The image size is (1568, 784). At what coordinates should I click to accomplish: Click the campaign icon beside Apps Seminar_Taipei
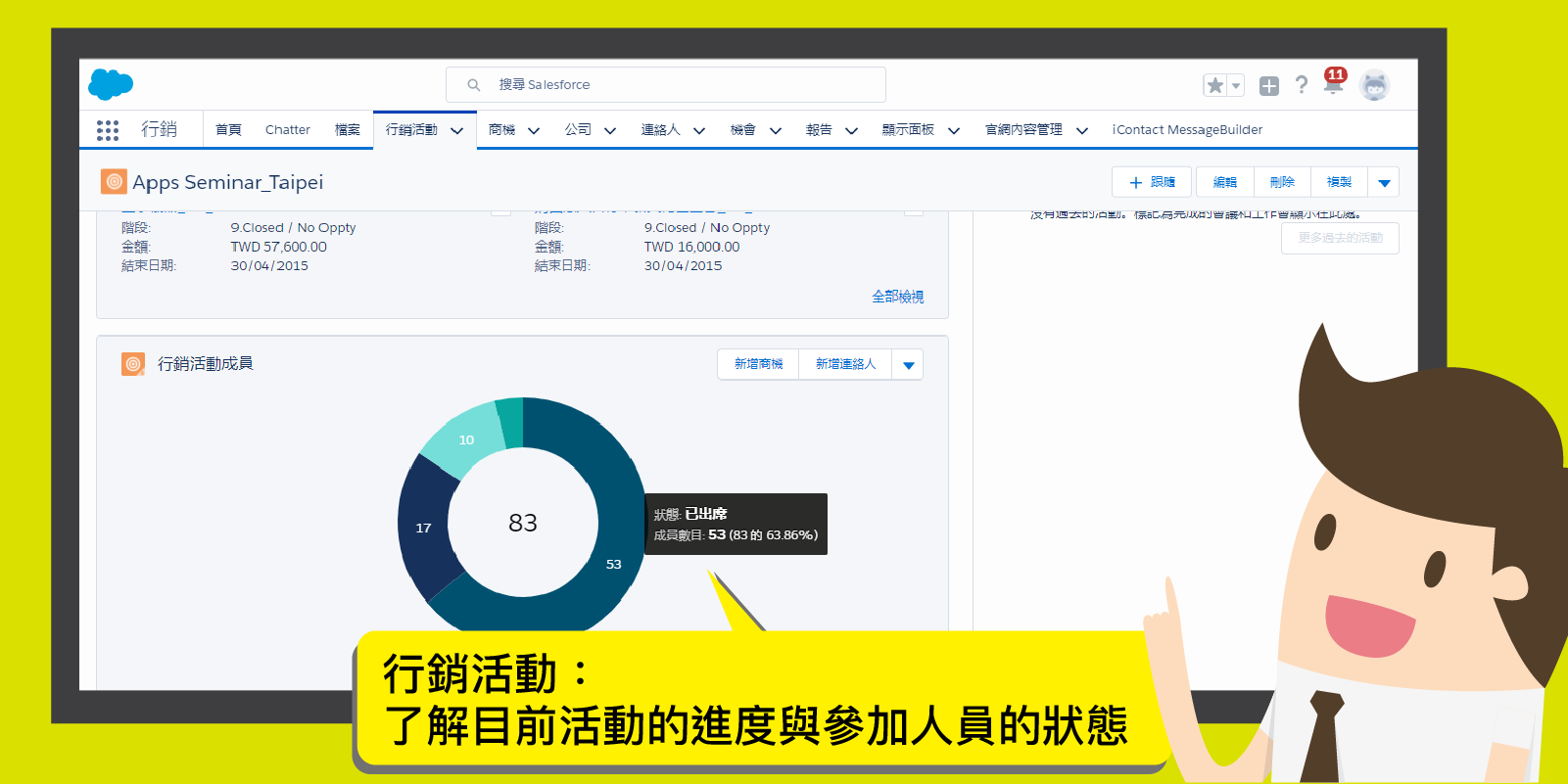[114, 182]
